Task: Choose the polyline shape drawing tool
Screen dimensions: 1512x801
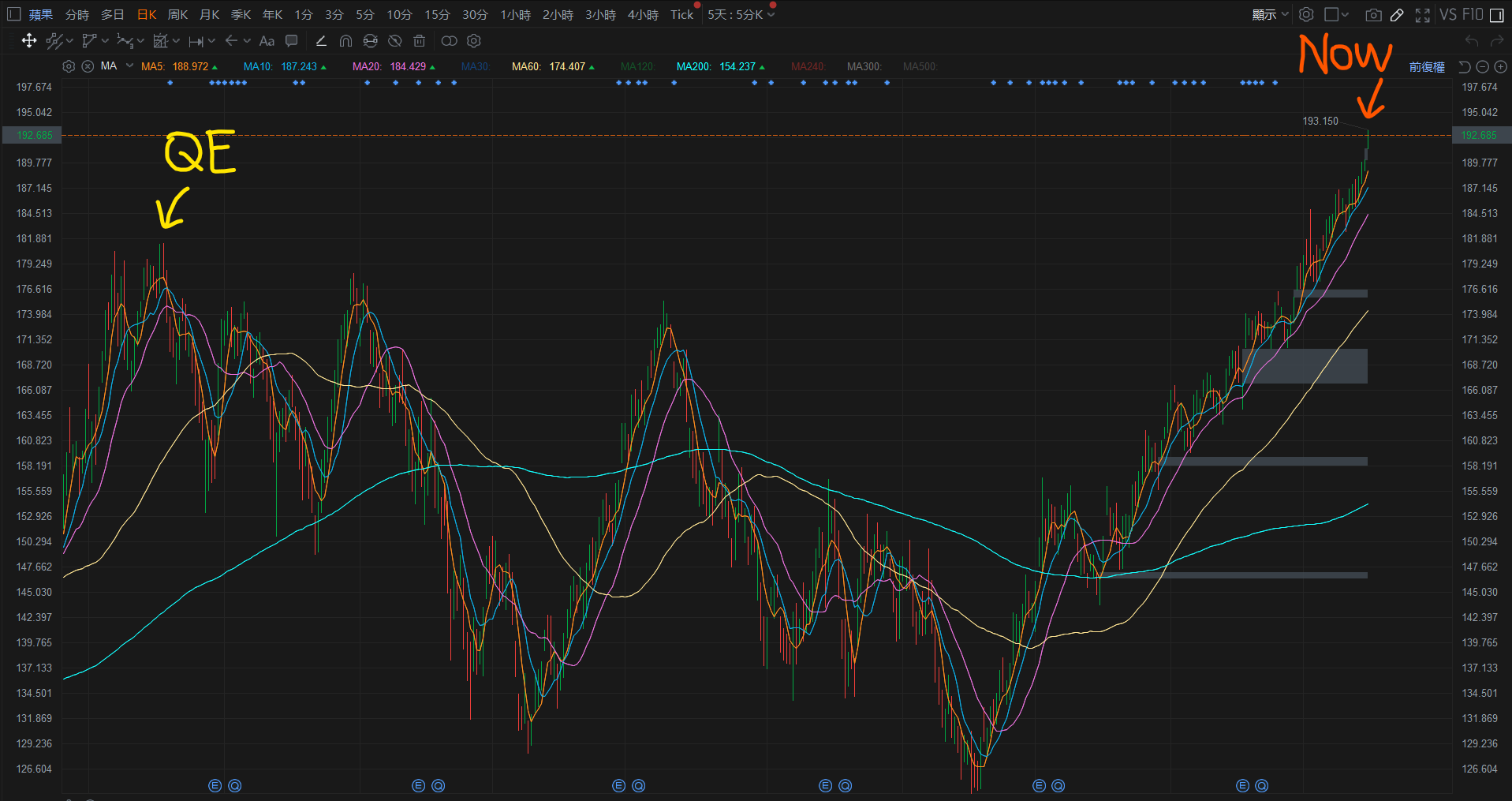Action: [x=89, y=41]
